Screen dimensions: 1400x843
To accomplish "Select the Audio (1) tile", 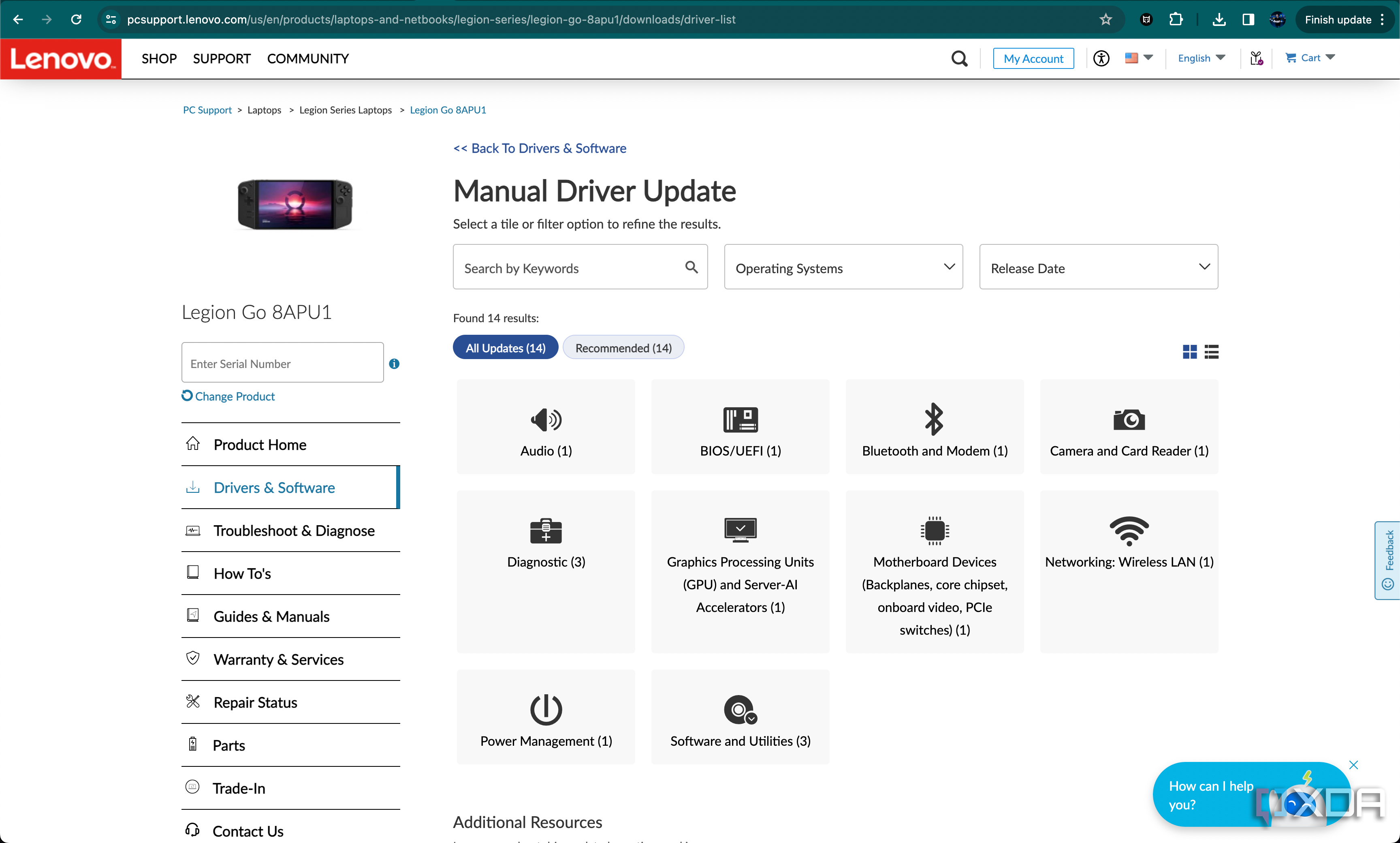I will 546,427.
